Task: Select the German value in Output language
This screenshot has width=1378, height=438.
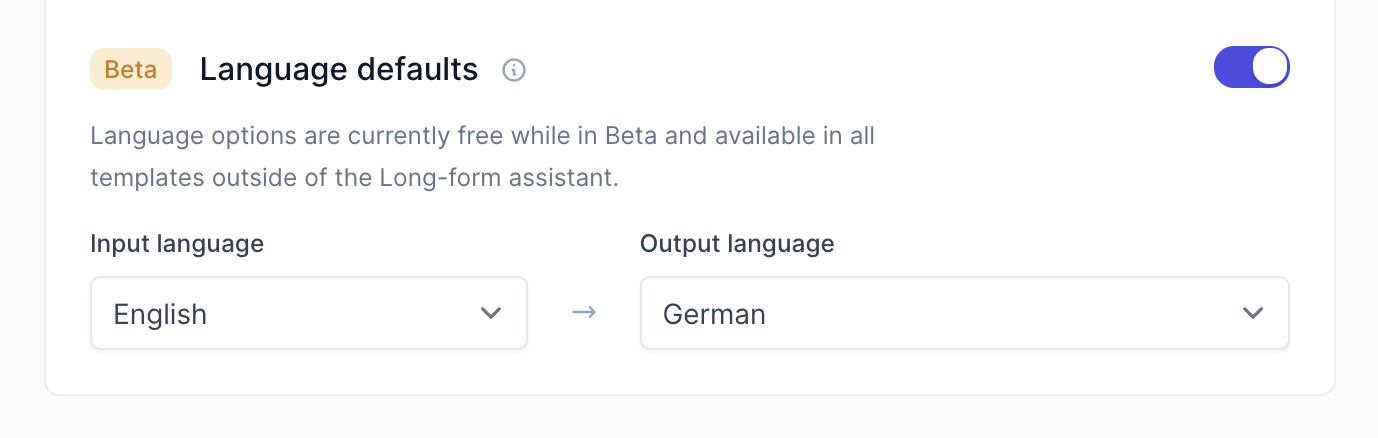Action: 714,314
